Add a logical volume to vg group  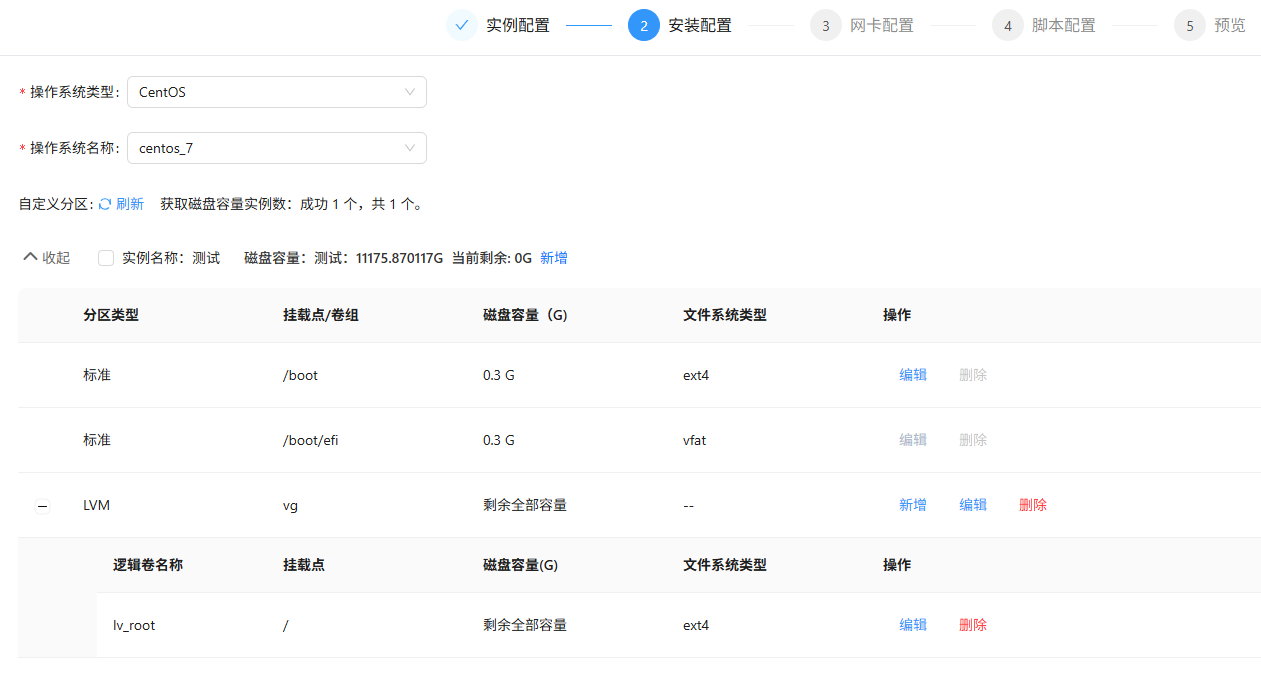tap(912, 505)
